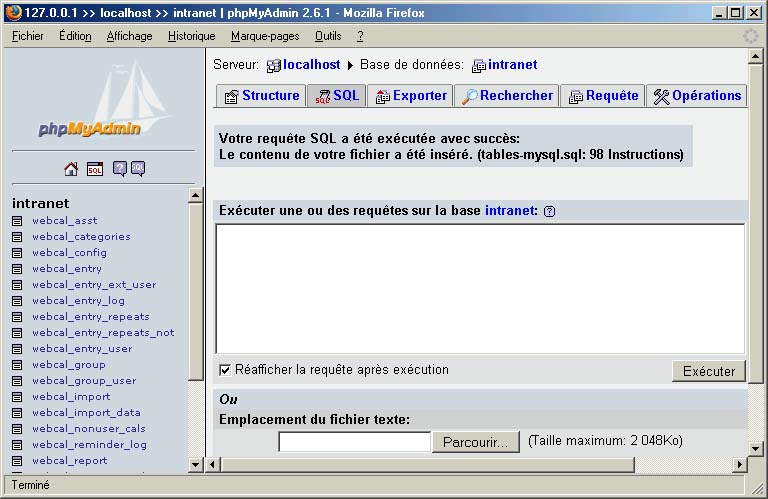
Task: Click the horizontal scrollbar right arrow
Action: pyautogui.click(x=740, y=464)
